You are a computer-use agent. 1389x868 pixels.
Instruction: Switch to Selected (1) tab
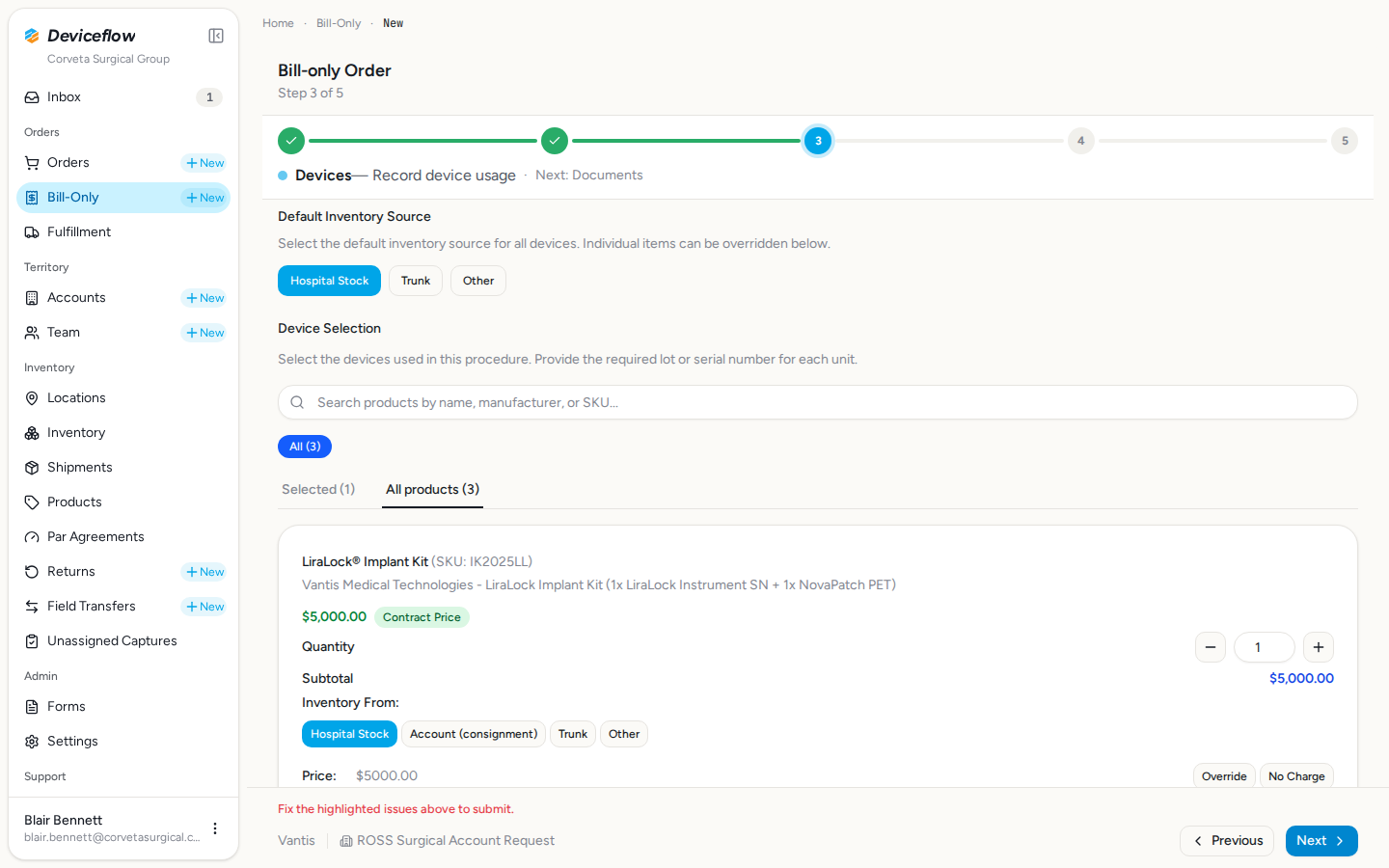pyautogui.click(x=318, y=489)
